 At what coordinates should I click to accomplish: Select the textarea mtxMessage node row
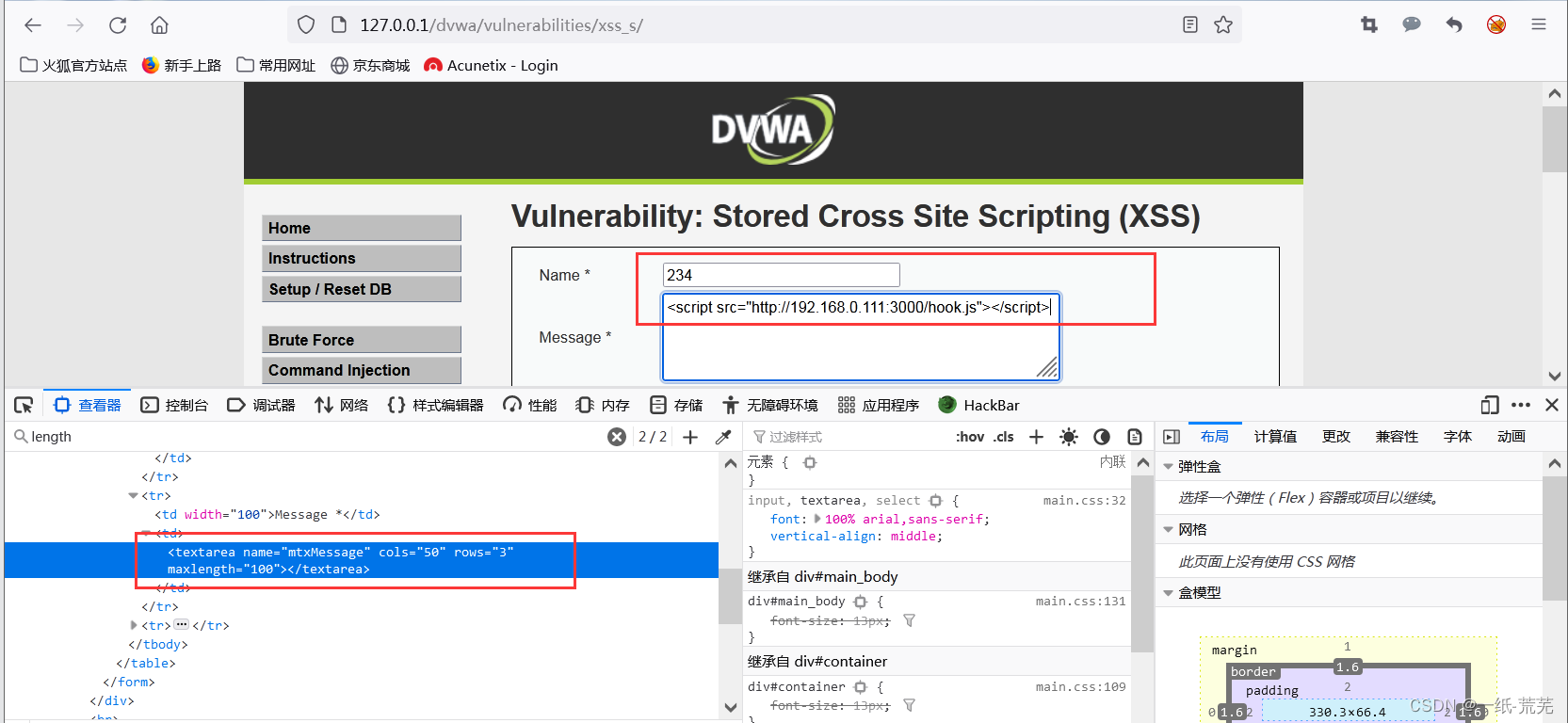tap(362, 560)
